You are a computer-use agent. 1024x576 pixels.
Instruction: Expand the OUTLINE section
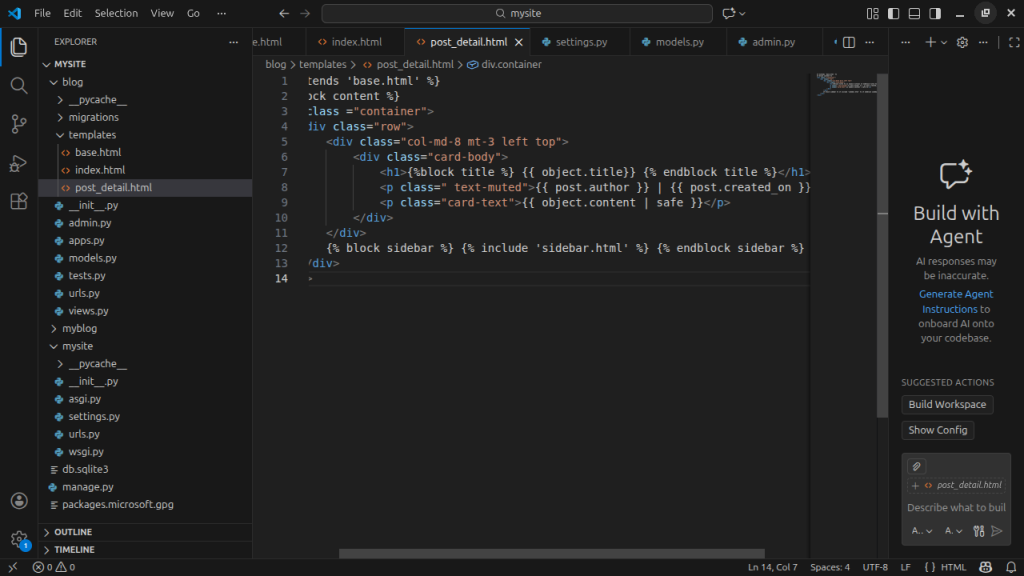(73, 532)
